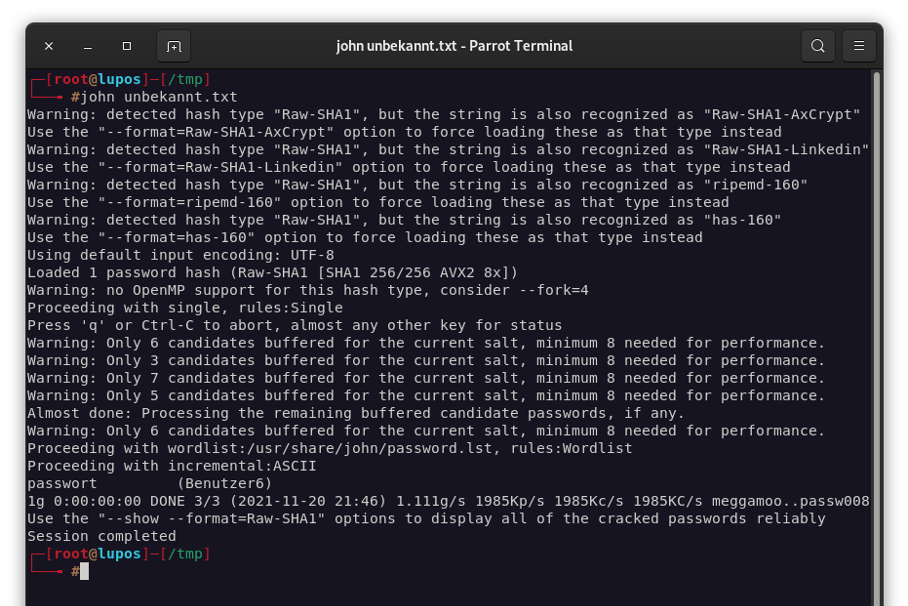Maximize the terminal window
The image size is (908, 606).
[127, 46]
